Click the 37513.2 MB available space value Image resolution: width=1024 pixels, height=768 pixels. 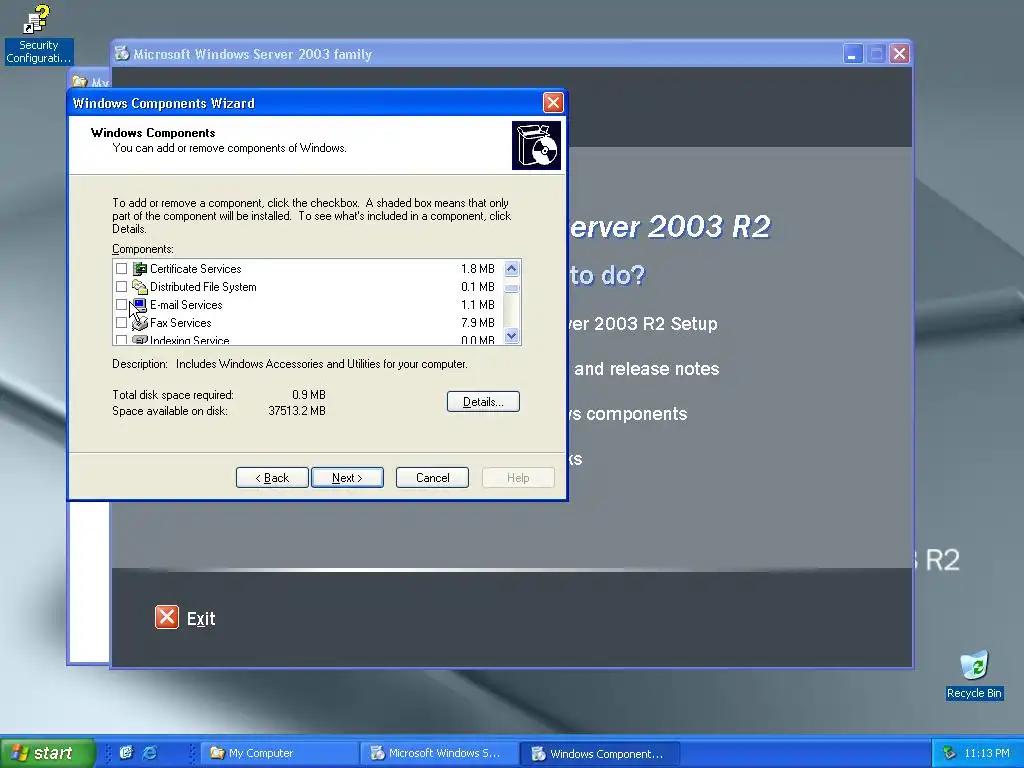click(x=297, y=411)
